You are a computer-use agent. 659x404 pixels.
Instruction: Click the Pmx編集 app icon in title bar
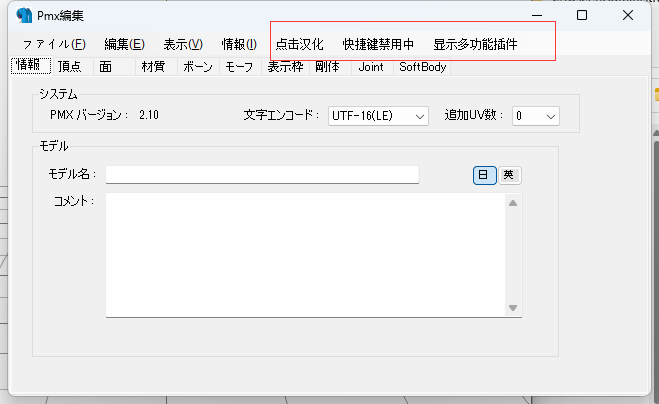24,15
